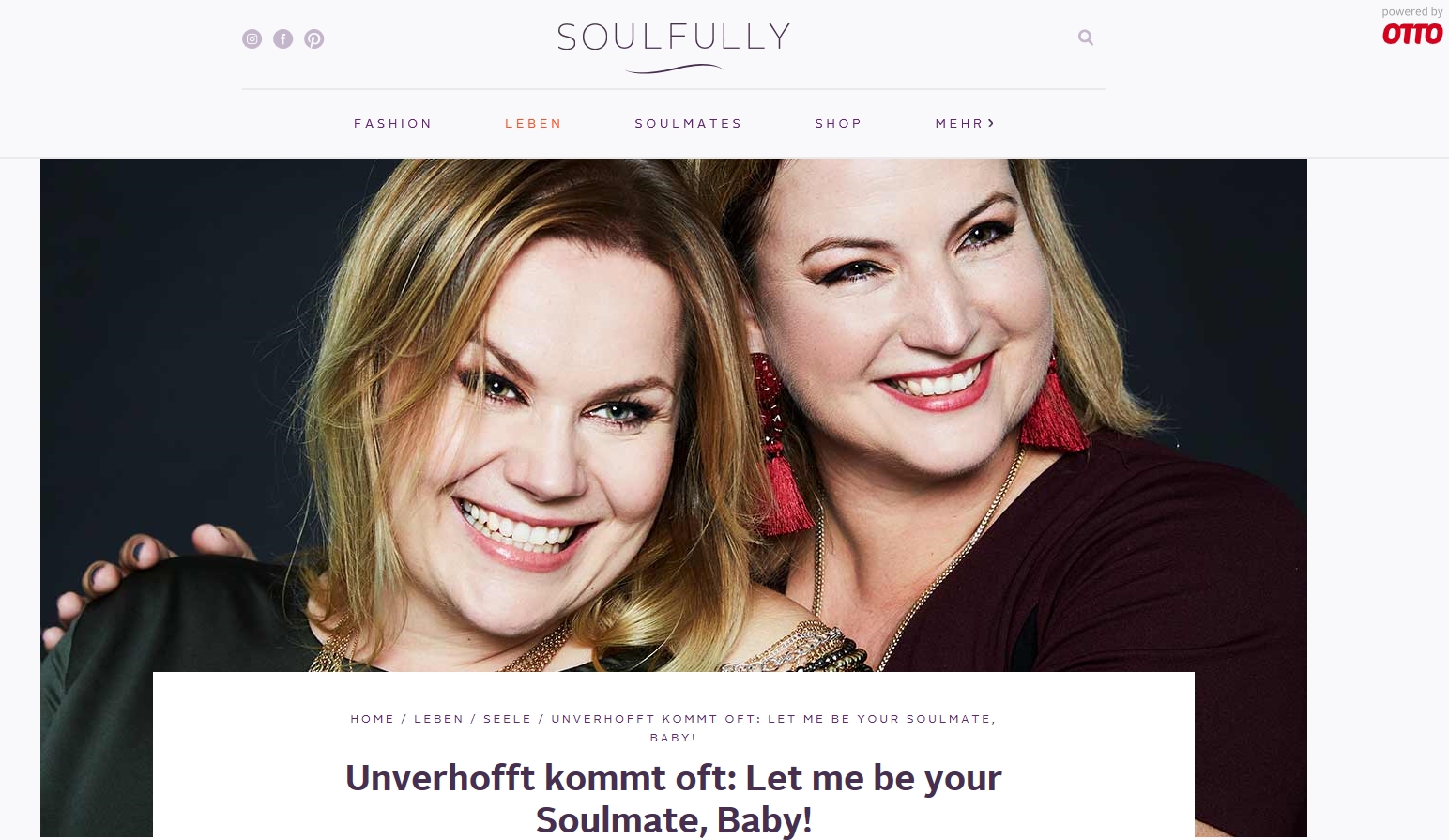Click the swoosh underline beneath the logo
The width and height of the screenshot is (1449, 840).
pyautogui.click(x=674, y=69)
